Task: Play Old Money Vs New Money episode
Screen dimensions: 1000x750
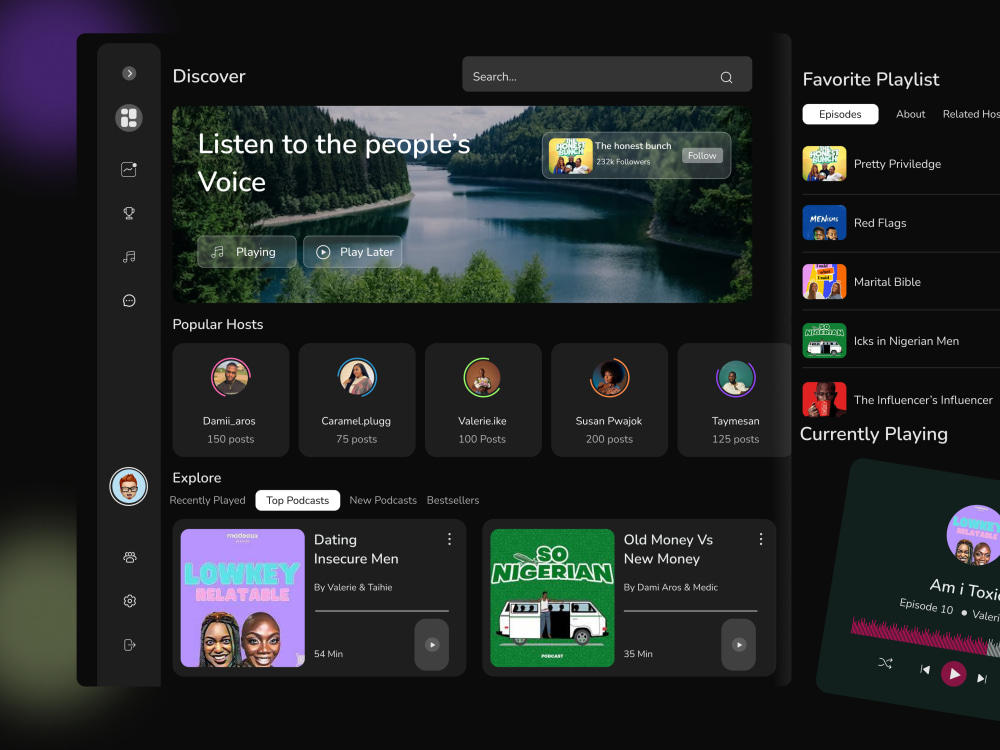Action: click(x=739, y=645)
